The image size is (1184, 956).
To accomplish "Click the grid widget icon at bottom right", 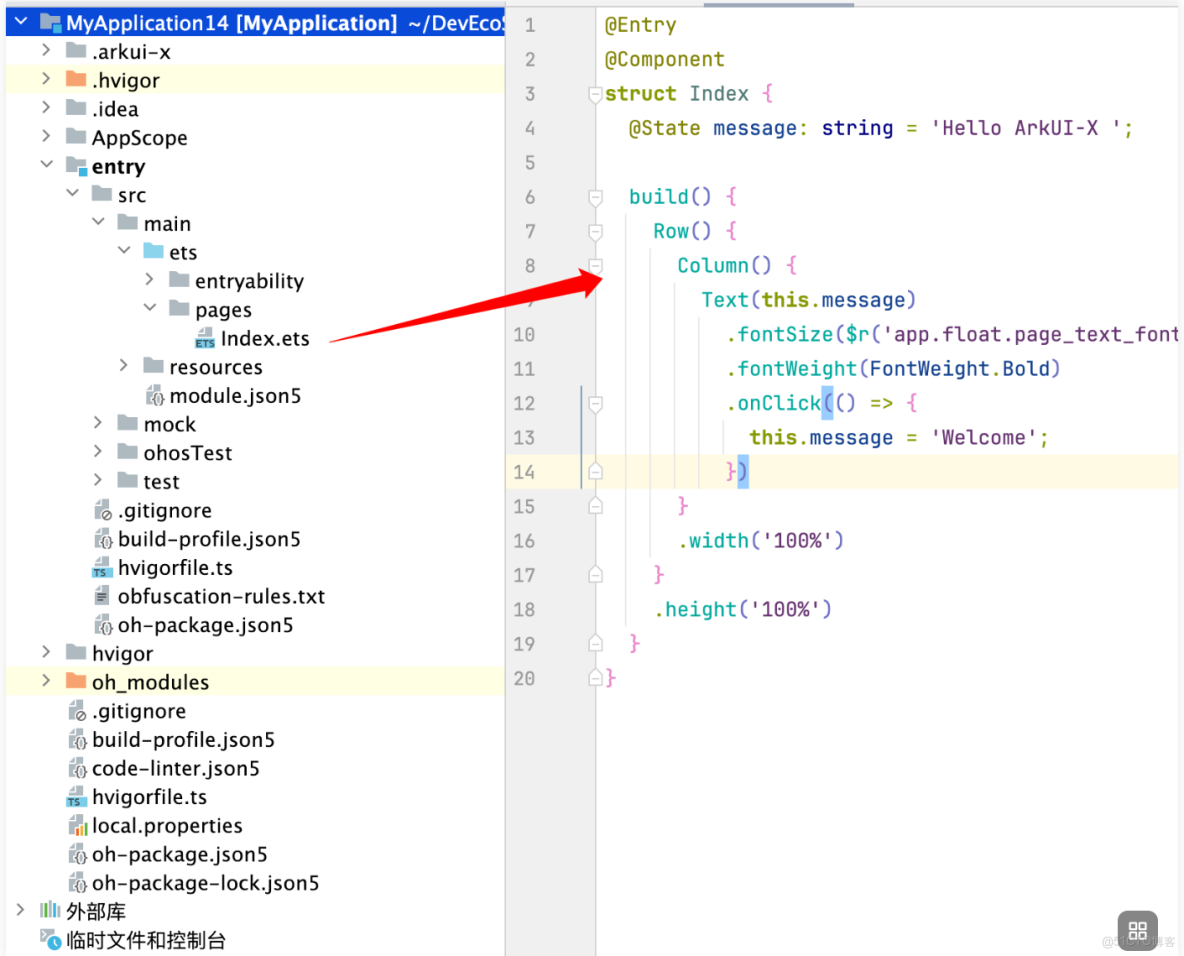I will [x=1138, y=931].
